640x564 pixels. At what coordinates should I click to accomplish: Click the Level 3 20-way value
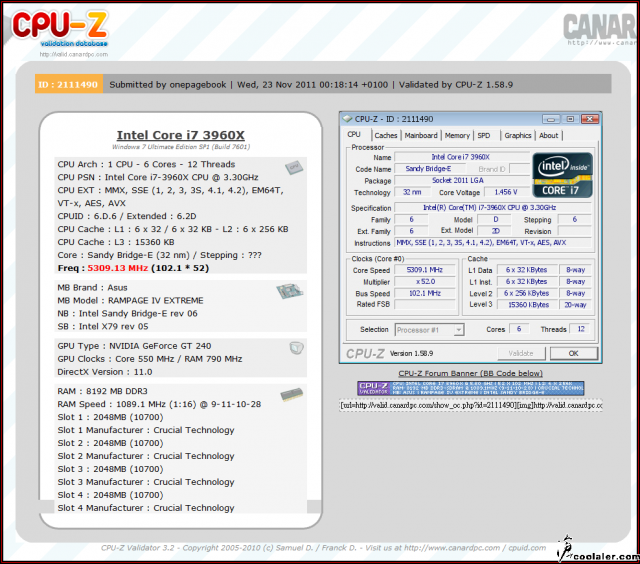click(575, 305)
